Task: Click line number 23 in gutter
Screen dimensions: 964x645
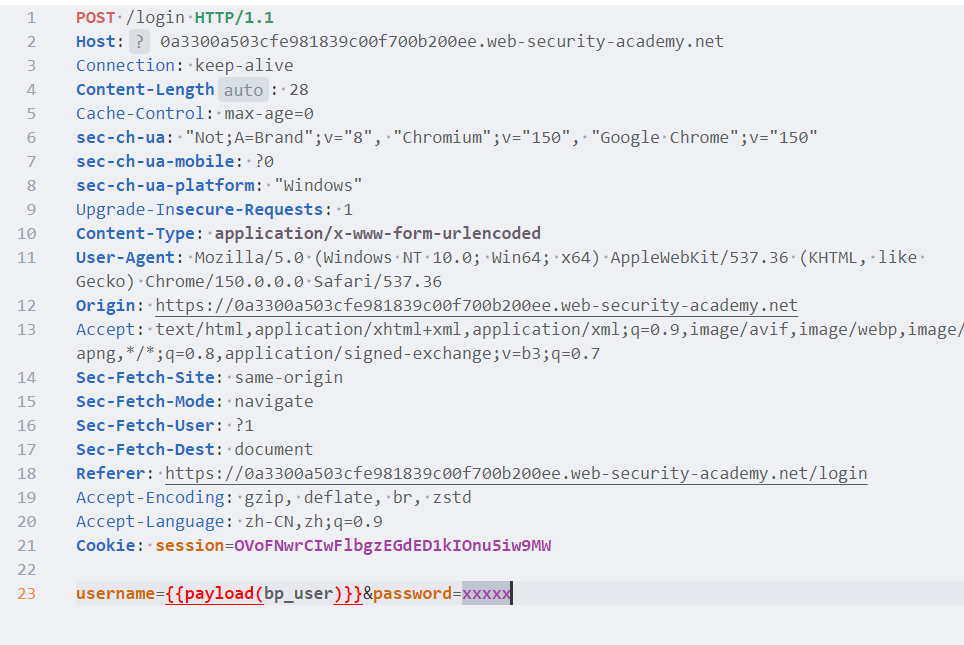Action: coord(26,593)
